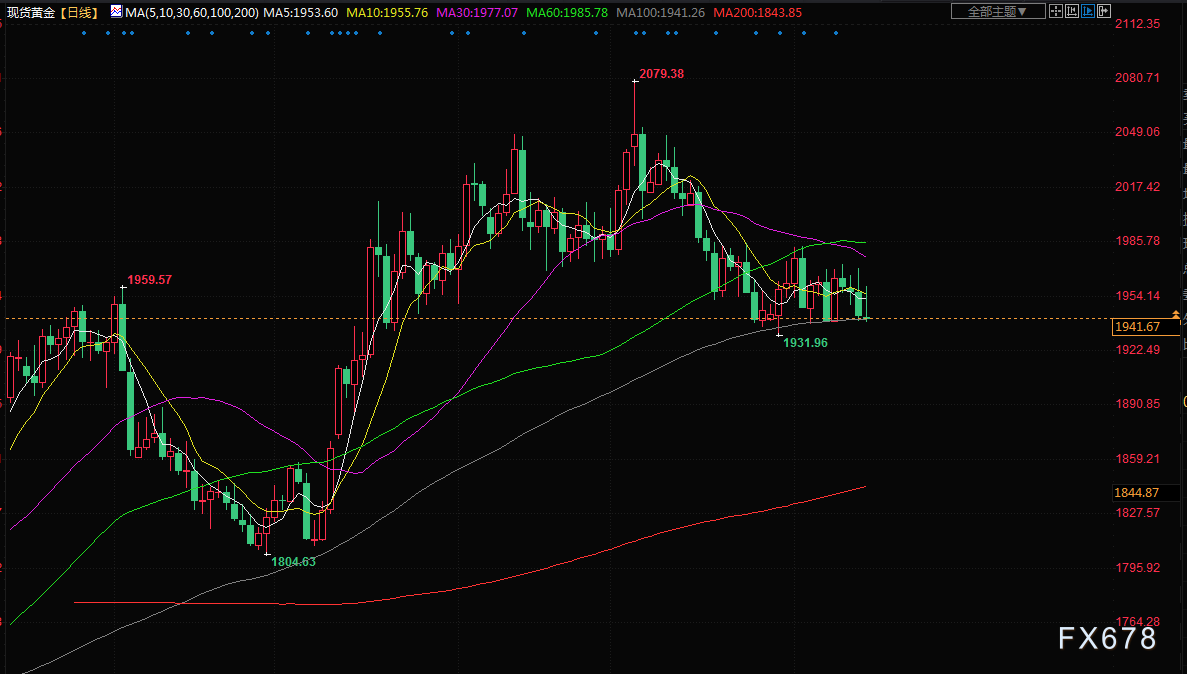
Task: Click the red MA200:1843.85 legend value
Action: pyautogui.click(x=757, y=13)
